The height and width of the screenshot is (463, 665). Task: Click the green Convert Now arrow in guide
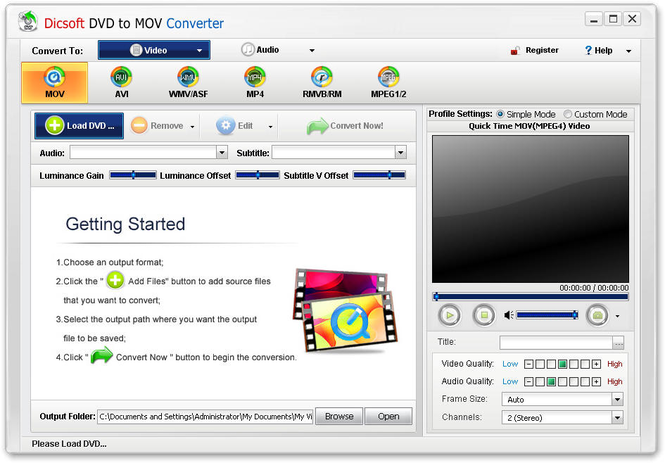(x=102, y=355)
